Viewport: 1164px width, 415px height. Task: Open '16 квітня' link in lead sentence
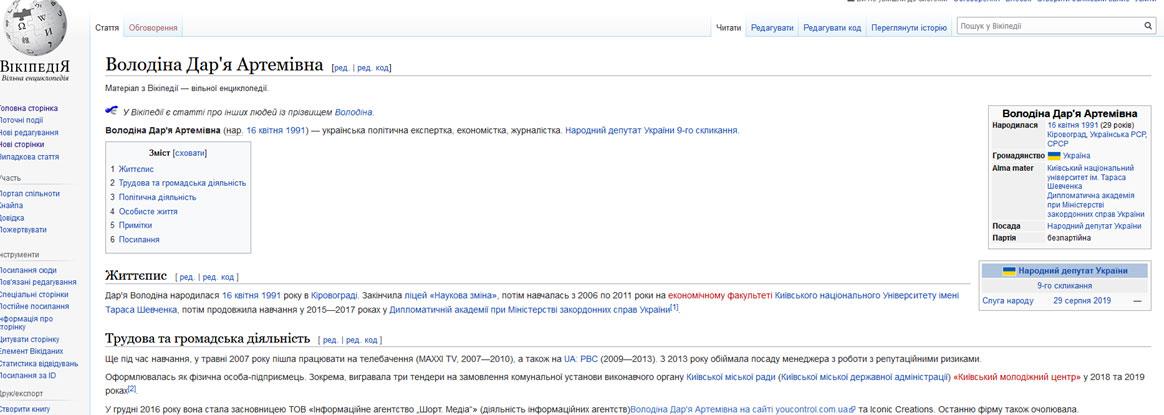[x=266, y=131]
